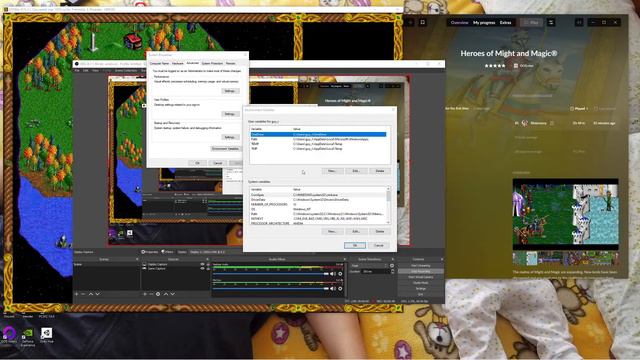The width and height of the screenshot is (640, 360).
Task: Click Stop Recording in OBS Controls
Action: click(x=420, y=271)
